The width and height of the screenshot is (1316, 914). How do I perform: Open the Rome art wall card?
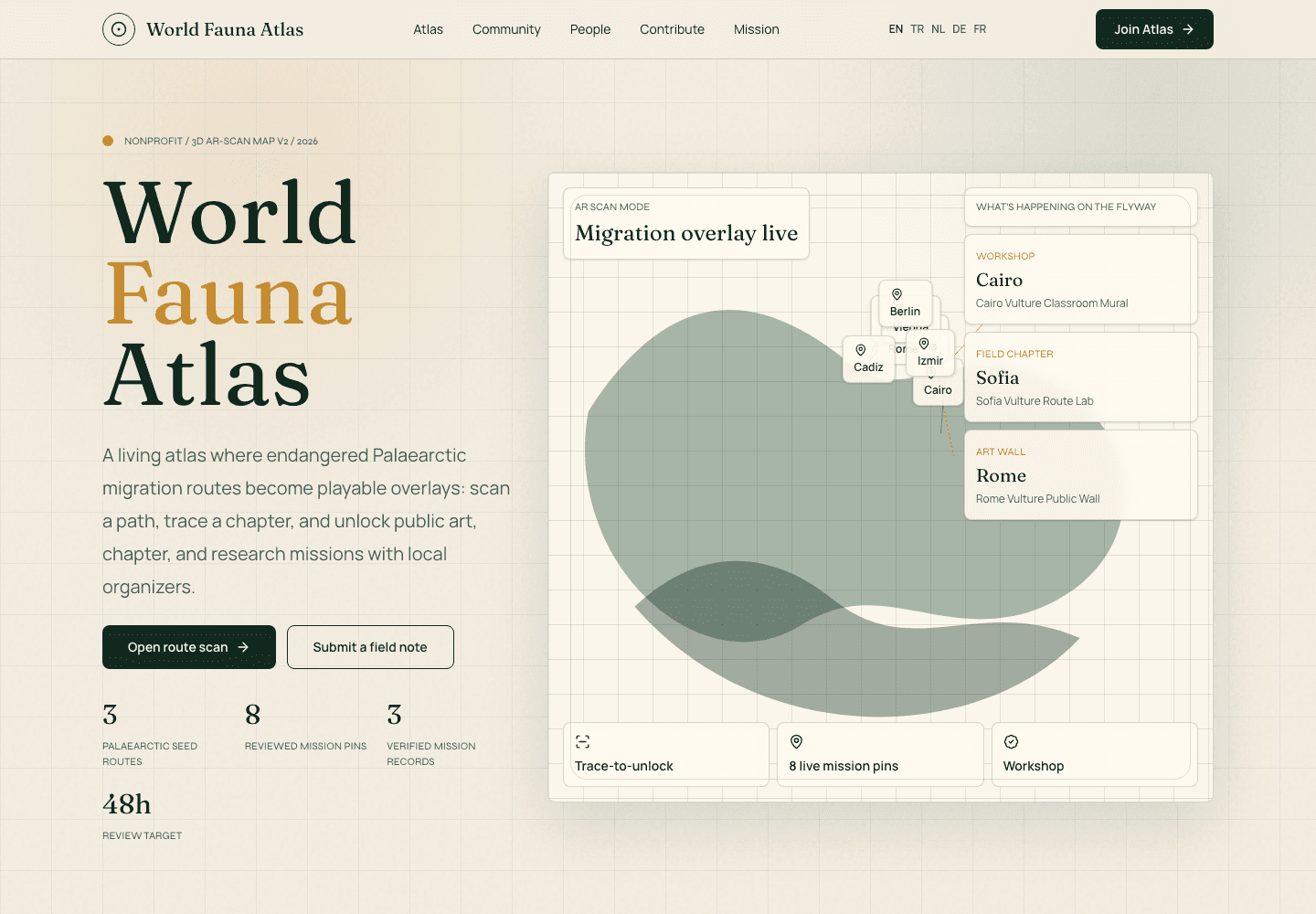tap(1081, 474)
